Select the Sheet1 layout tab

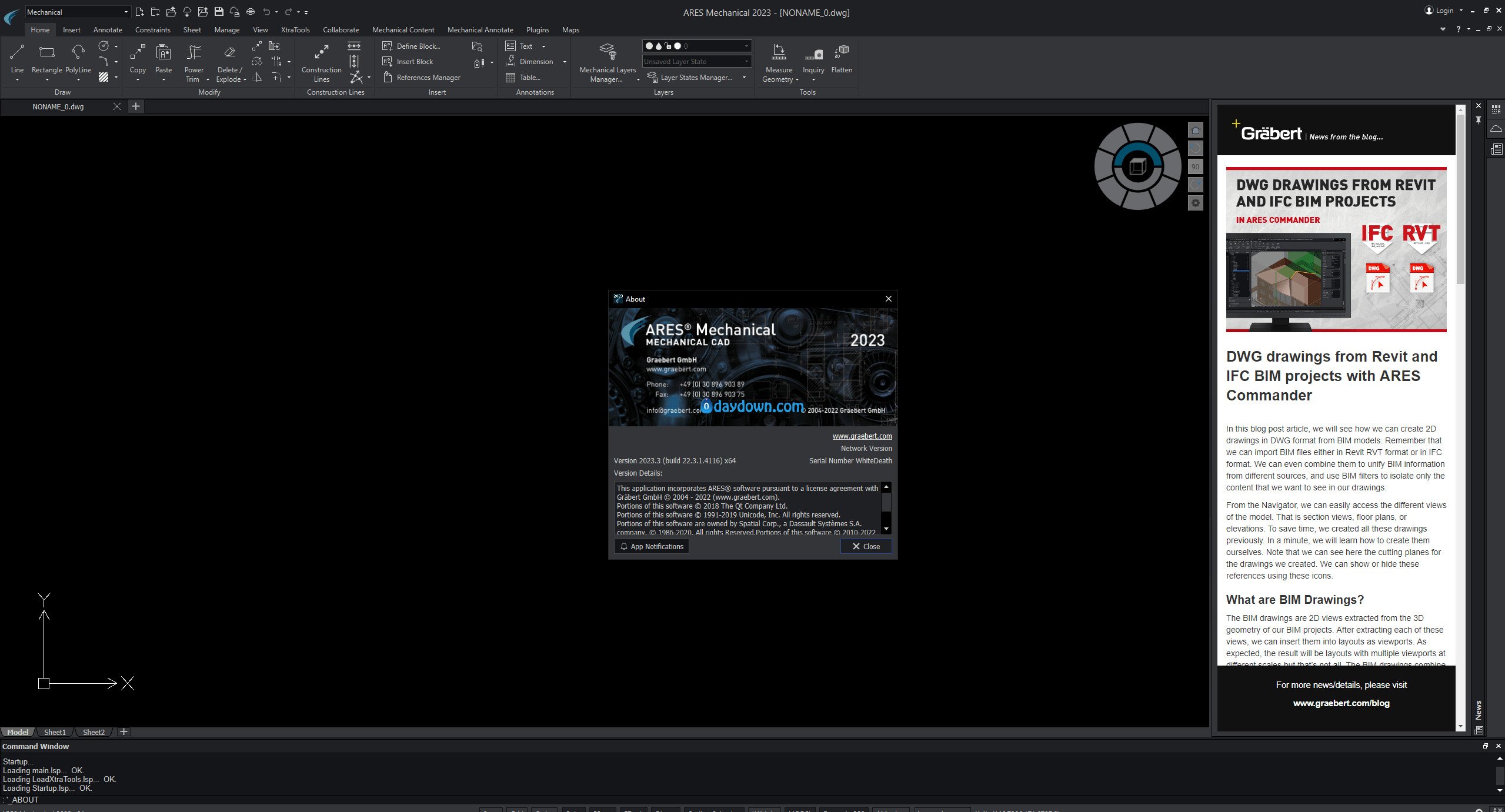point(55,732)
